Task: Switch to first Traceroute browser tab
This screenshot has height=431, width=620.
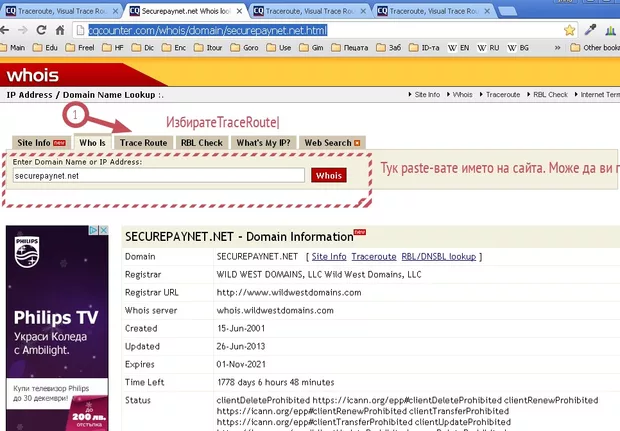Action: pyautogui.click(x=61, y=11)
